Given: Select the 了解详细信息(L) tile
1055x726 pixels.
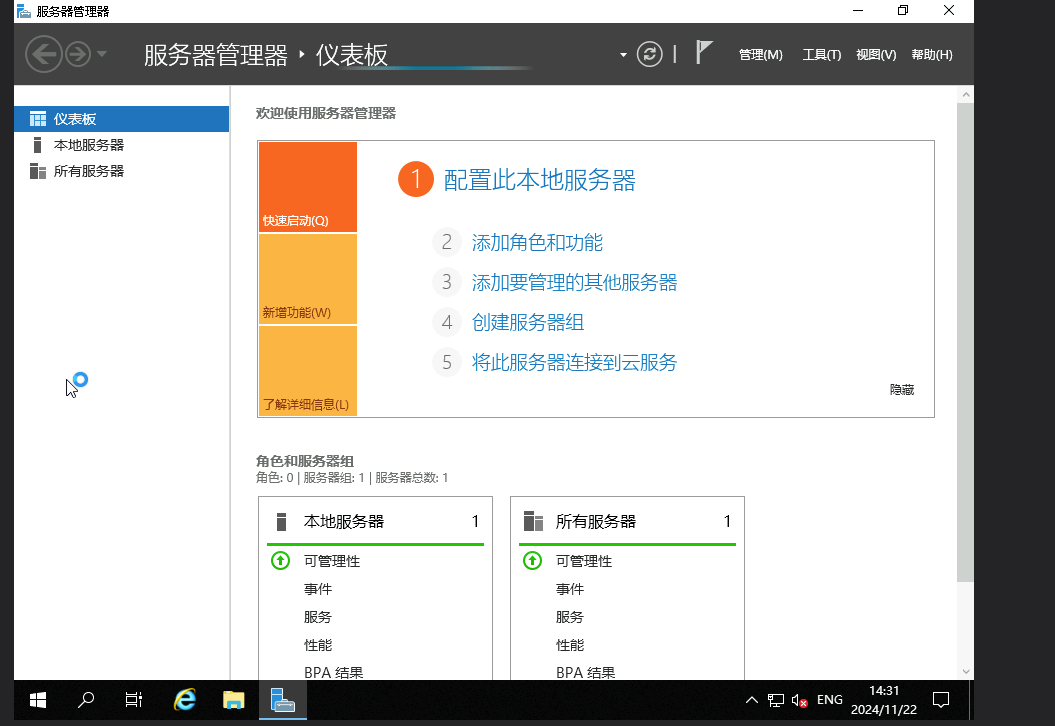Looking at the screenshot, I should click(307, 371).
